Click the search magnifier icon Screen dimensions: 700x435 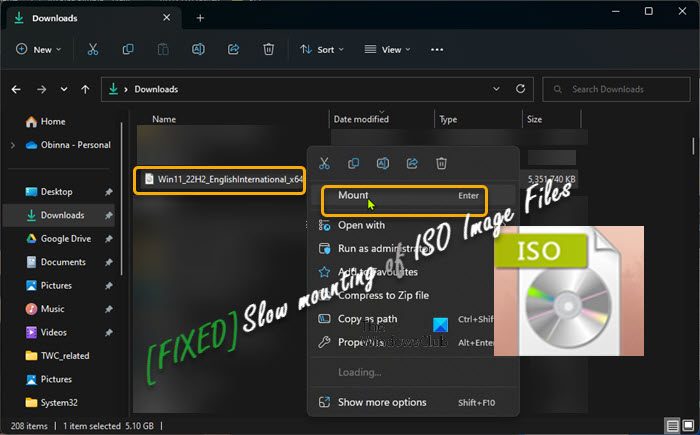558,89
